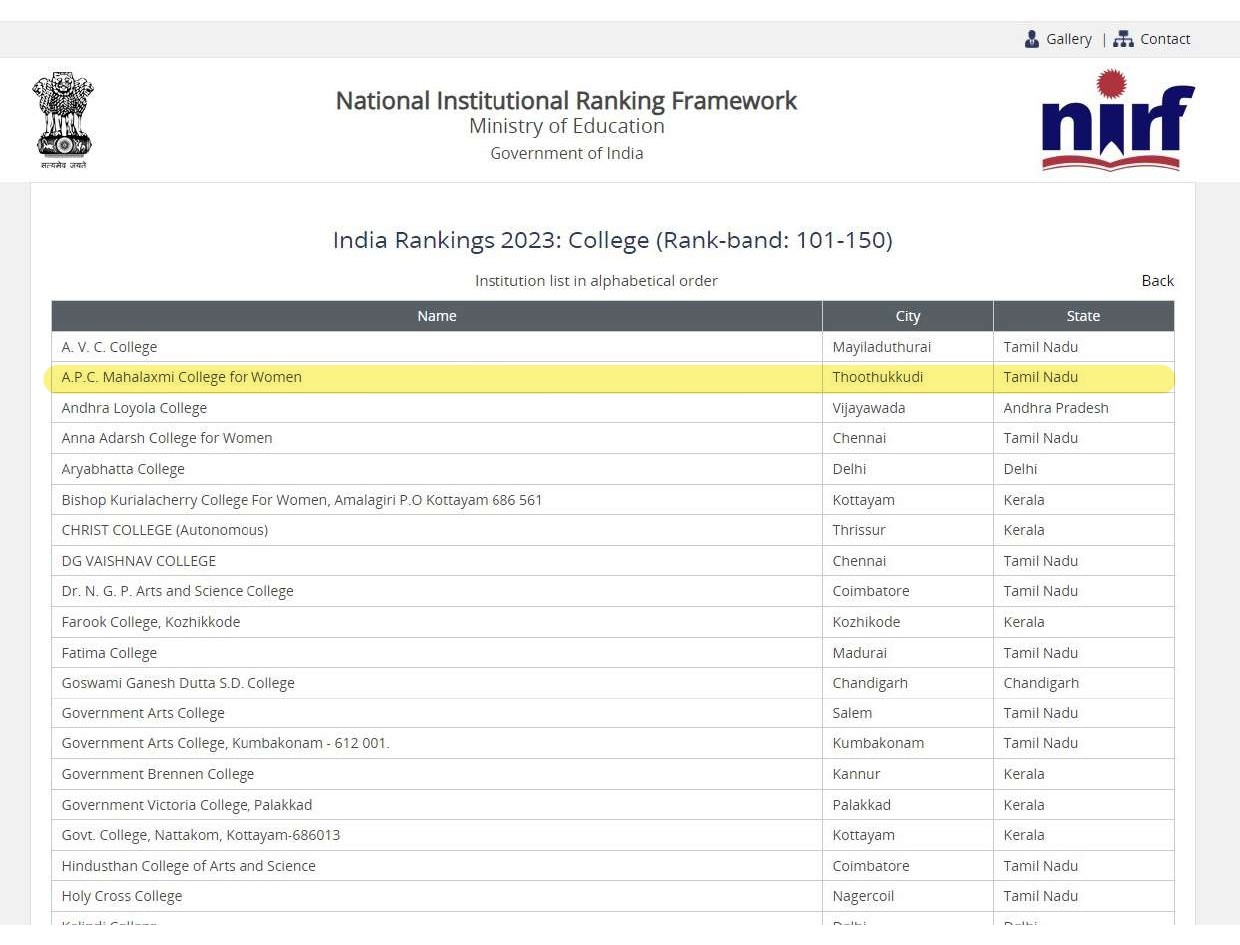Select A. V. C. College row name
Screen dimensions: 1240x945
109,347
